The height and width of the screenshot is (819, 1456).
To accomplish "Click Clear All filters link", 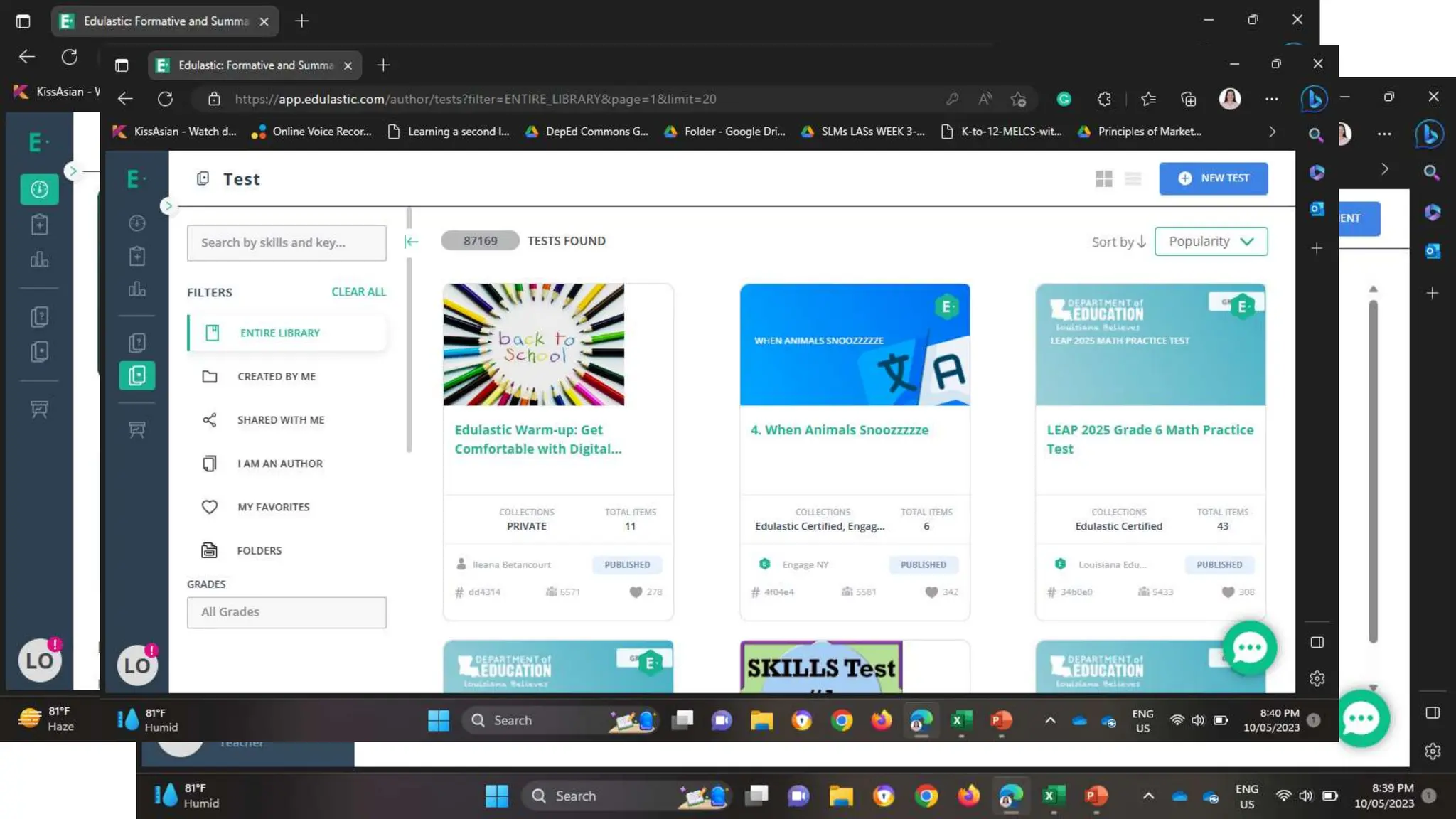I will click(358, 292).
